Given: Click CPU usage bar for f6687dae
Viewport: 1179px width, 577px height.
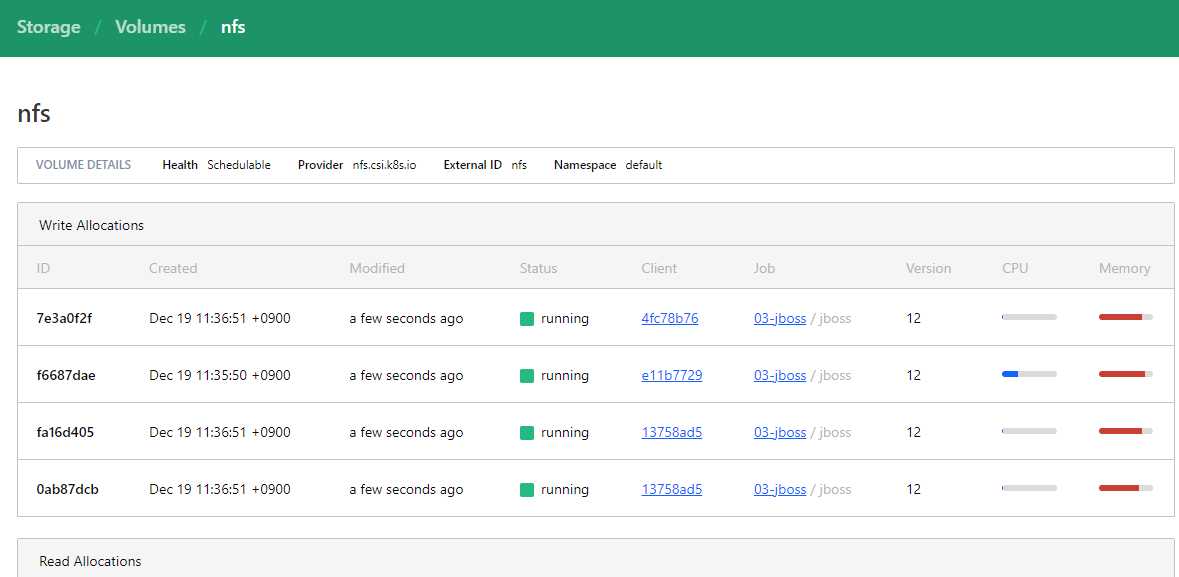Looking at the screenshot, I should [1029, 374].
